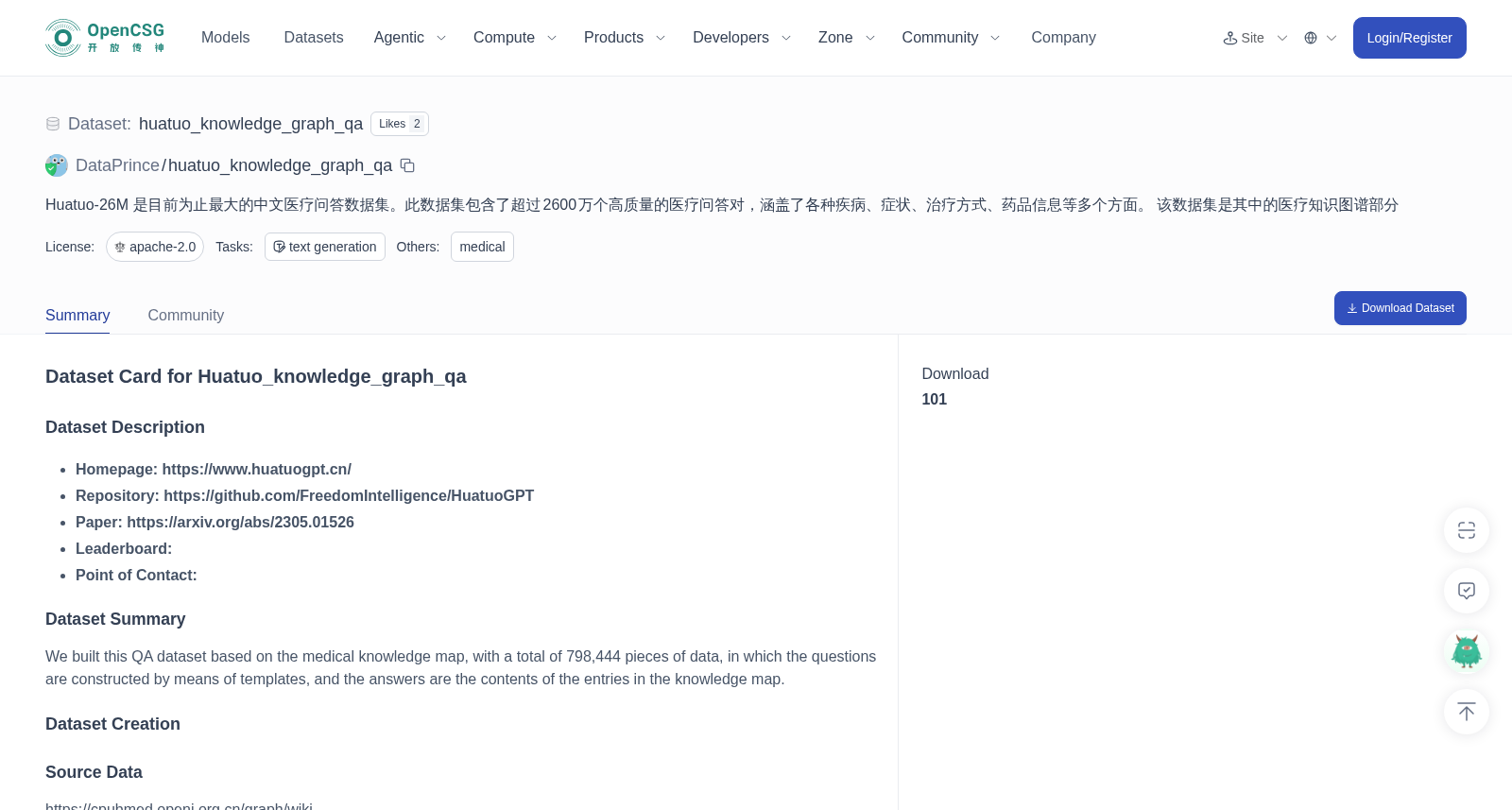Click the Login/Register button
1512x810 pixels.
[1409, 38]
